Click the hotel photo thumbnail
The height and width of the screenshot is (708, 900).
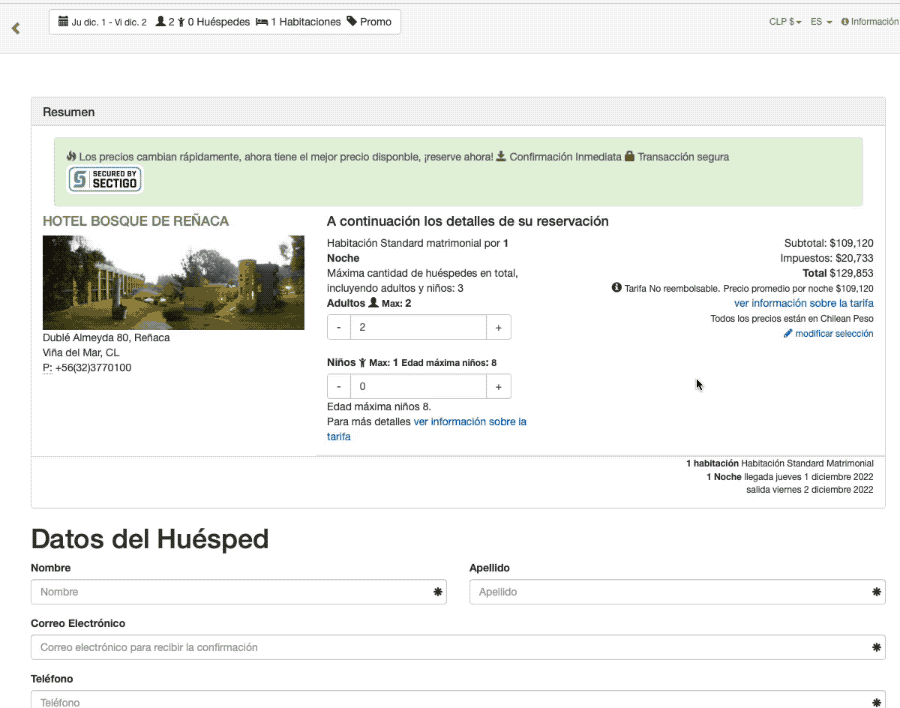[x=173, y=283]
